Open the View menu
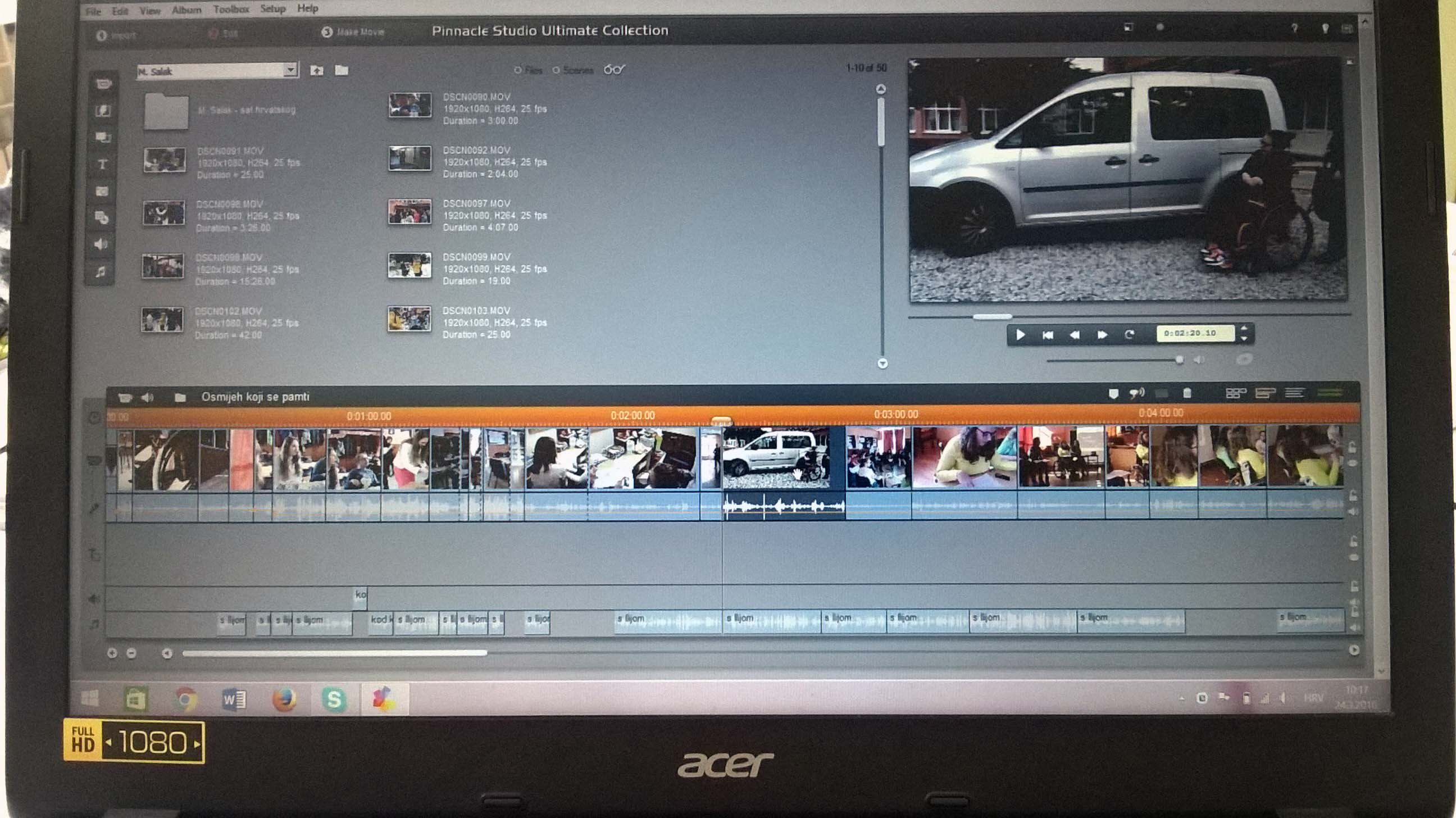This screenshot has width=1456, height=818. pyautogui.click(x=150, y=11)
